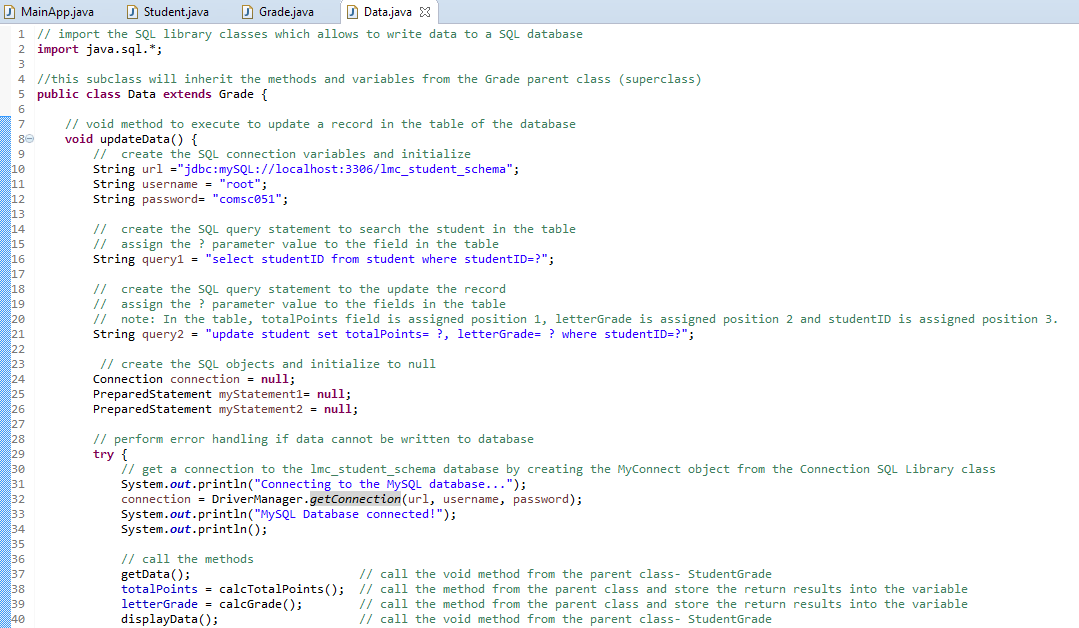Click the Java file icon on Grade.java tab
This screenshot has height=628, width=1079.
pyautogui.click(x=246, y=12)
